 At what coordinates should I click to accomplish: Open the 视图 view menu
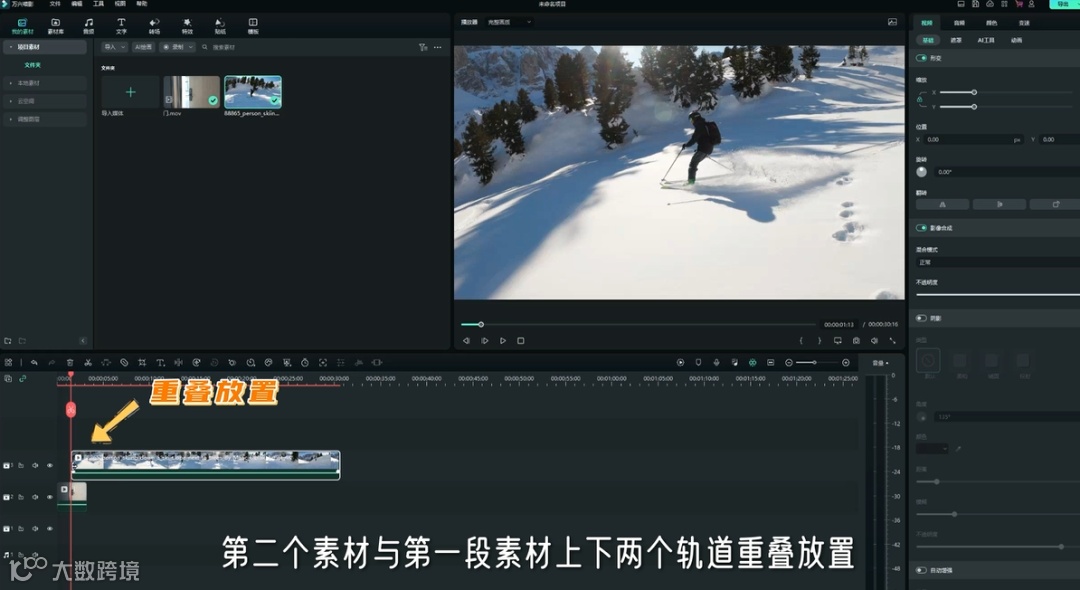coord(120,4)
